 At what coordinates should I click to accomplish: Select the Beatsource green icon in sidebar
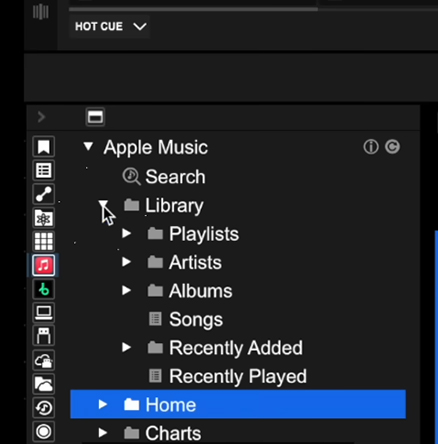[44, 289]
